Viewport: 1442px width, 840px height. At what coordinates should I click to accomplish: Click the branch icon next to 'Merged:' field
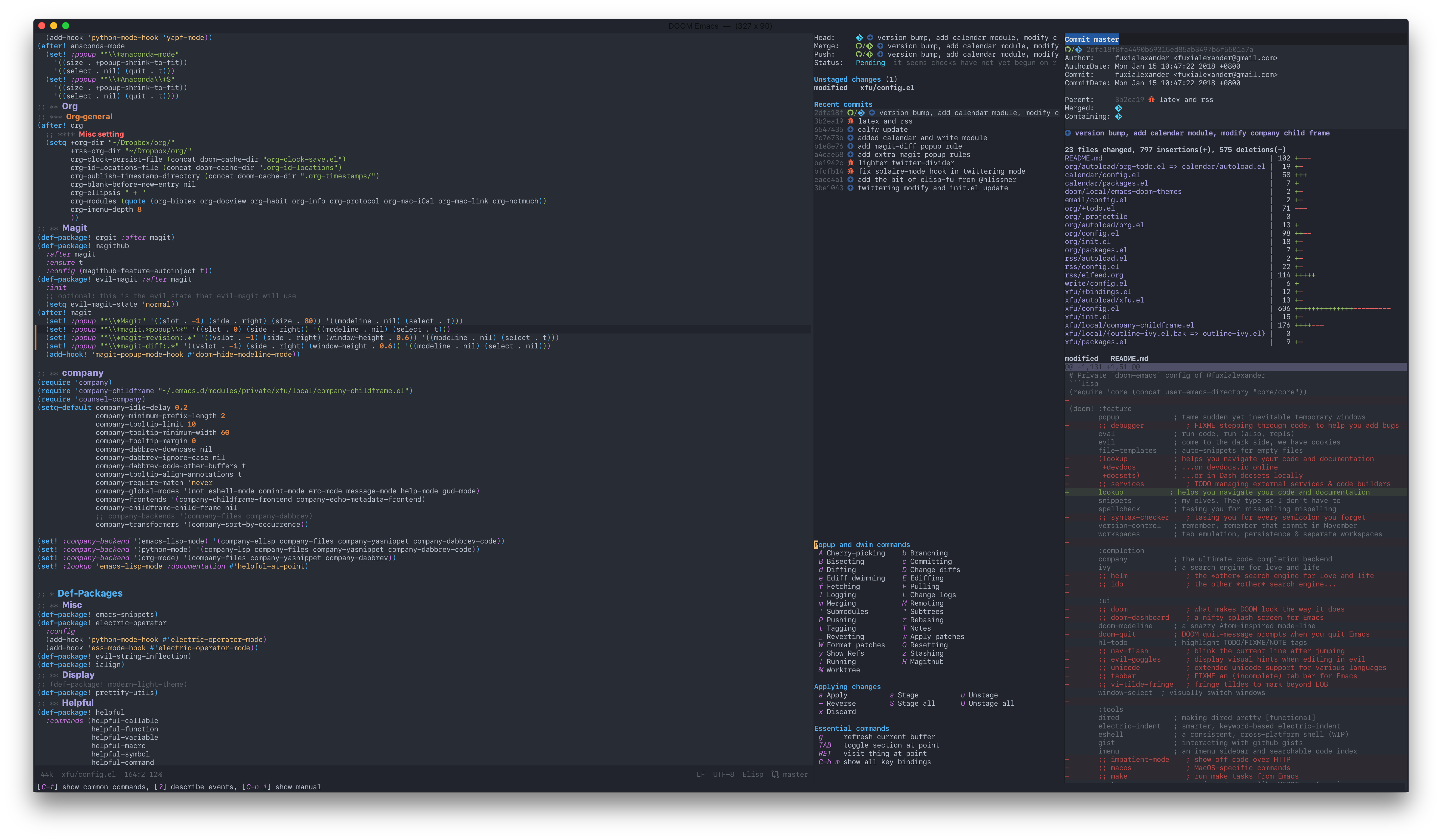[1119, 108]
